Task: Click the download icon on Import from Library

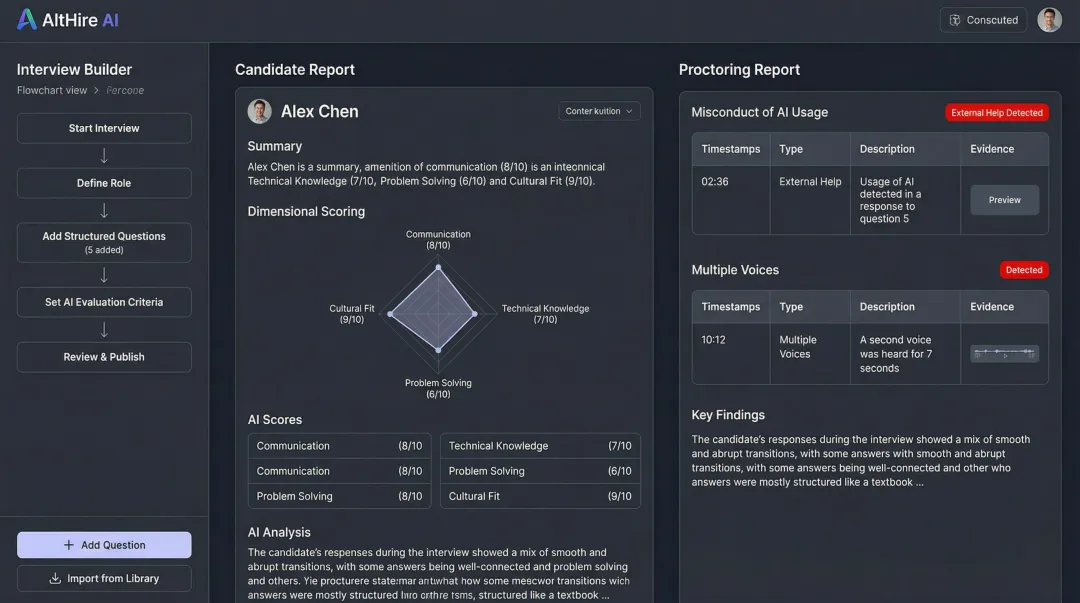Action: pos(56,578)
